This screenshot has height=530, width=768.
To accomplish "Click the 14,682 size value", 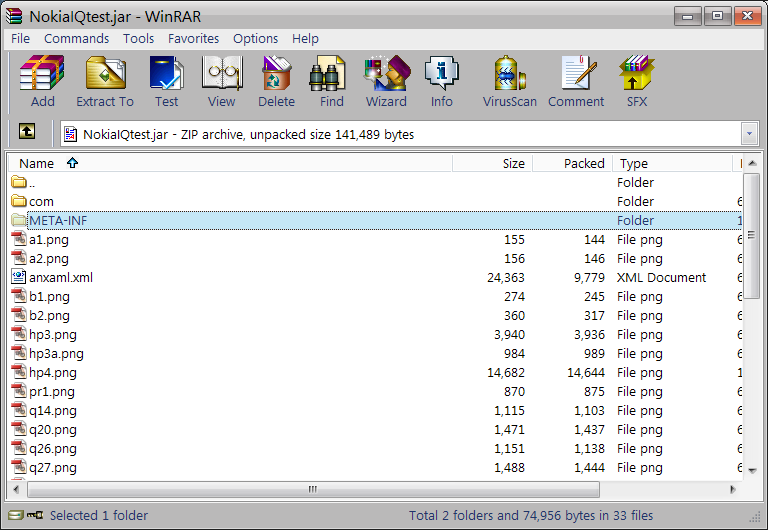I will click(506, 373).
